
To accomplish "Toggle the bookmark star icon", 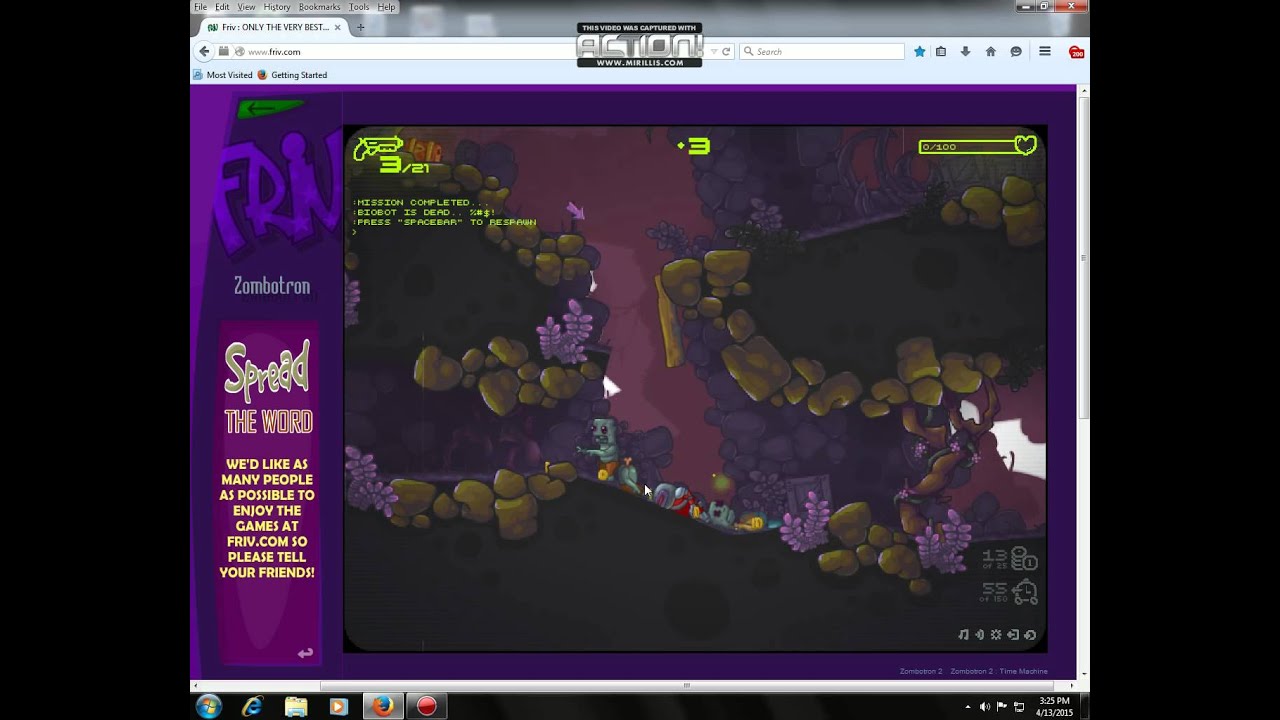I will 919,51.
